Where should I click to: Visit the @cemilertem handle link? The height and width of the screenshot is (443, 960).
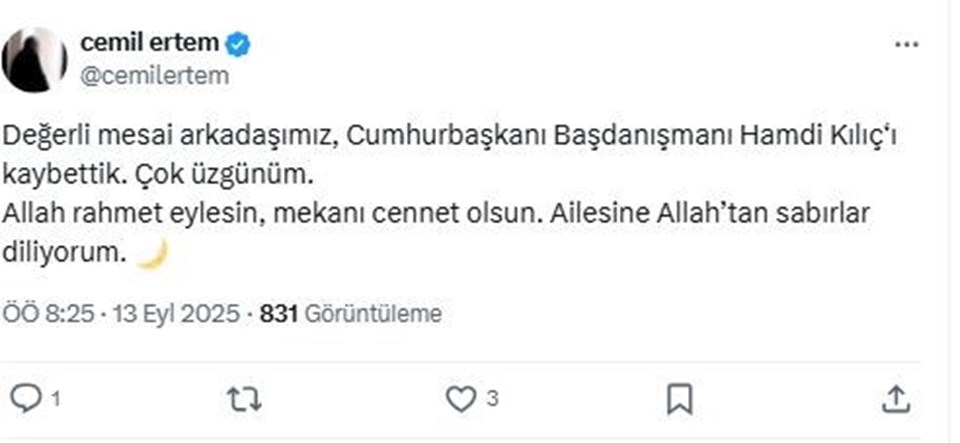click(x=154, y=76)
